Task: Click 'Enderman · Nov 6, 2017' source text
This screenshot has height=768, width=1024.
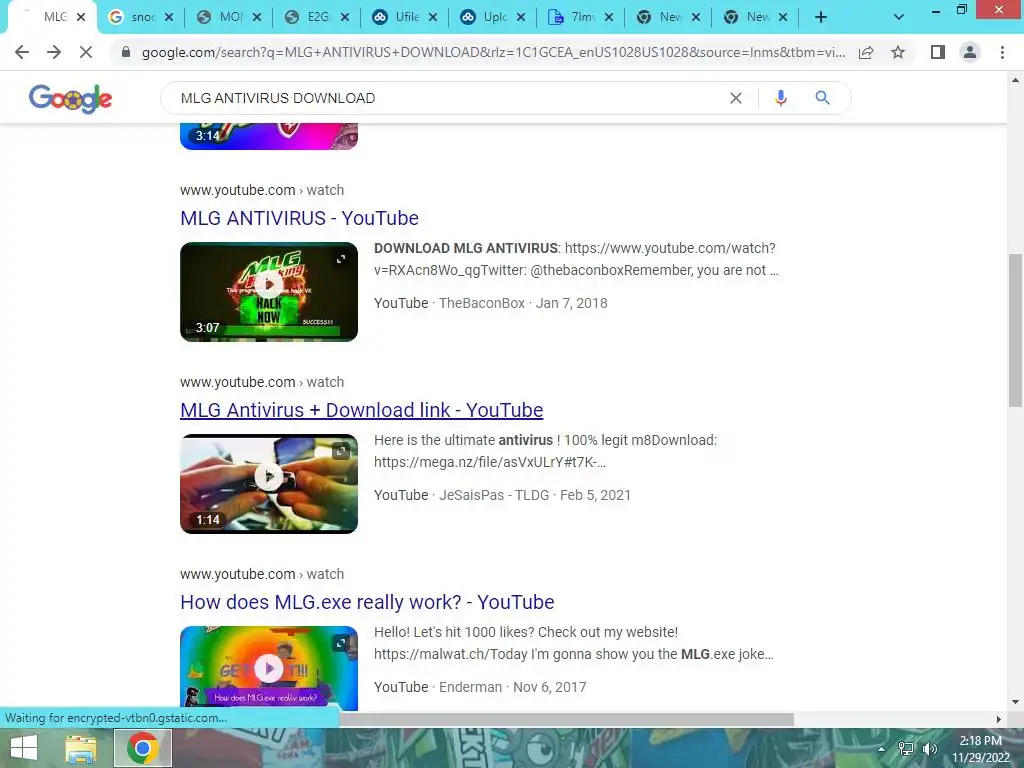Action: 513,687
